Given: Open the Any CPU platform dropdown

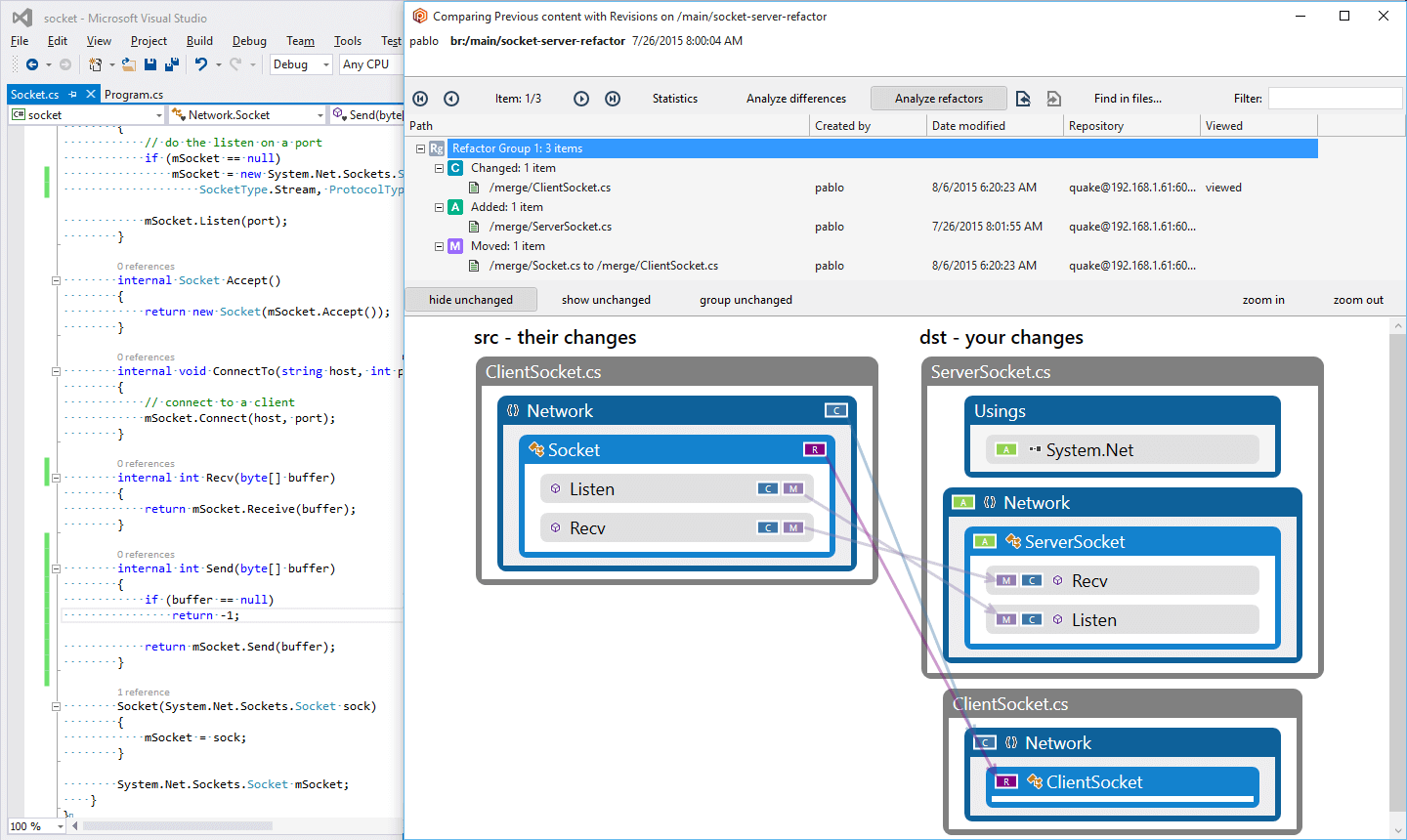Looking at the screenshot, I should click(x=371, y=64).
